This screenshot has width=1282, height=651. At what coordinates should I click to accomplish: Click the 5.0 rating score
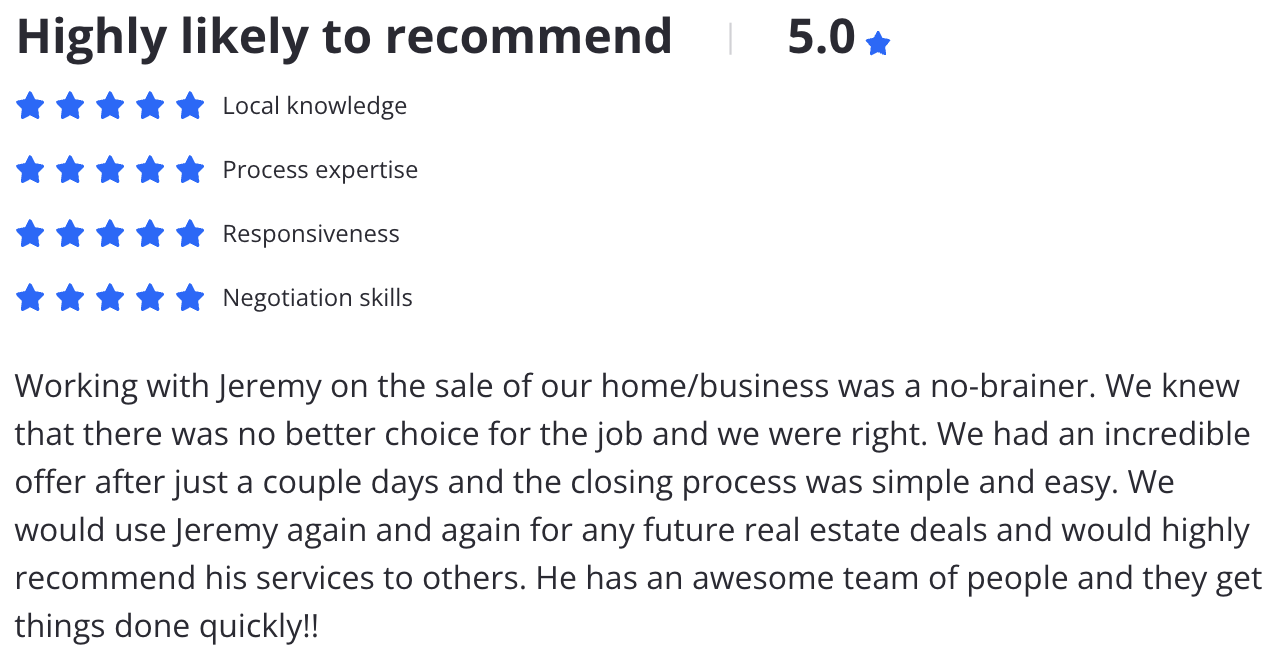point(821,38)
